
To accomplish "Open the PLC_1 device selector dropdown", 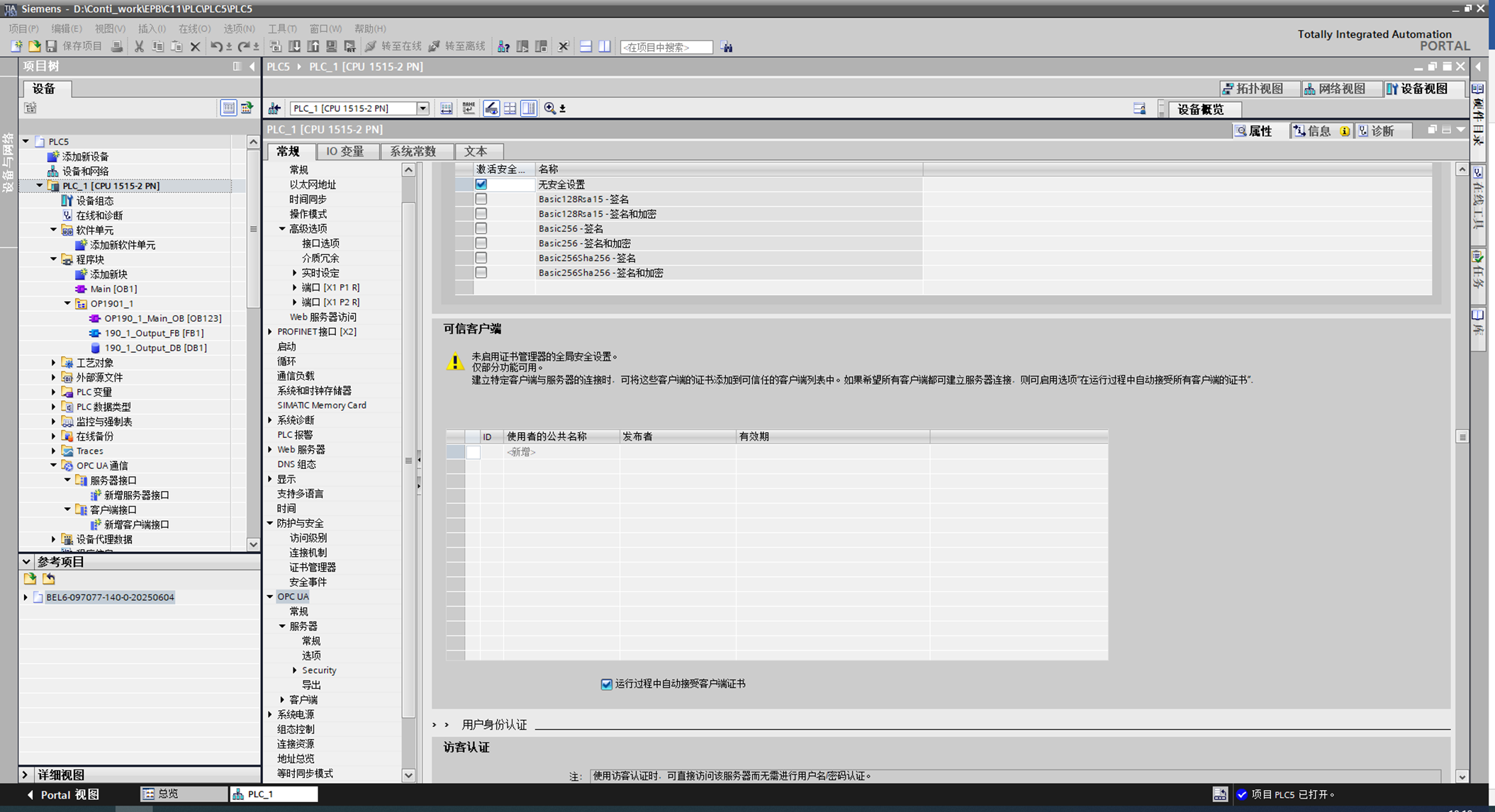I will tap(422, 108).
